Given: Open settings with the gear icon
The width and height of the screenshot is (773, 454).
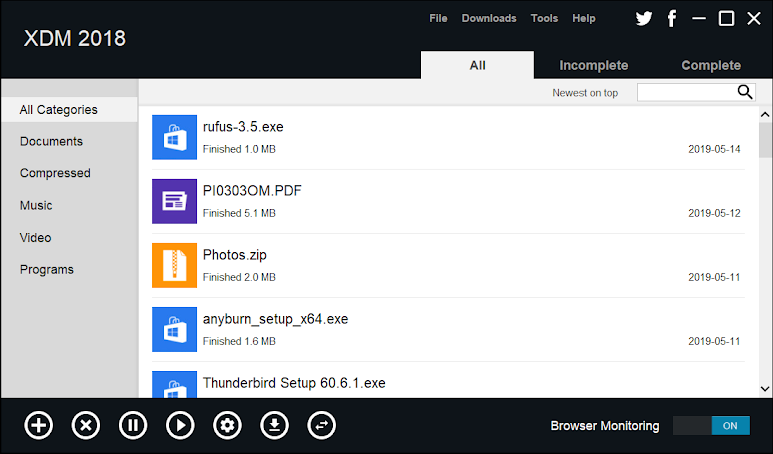Looking at the screenshot, I should click(228, 425).
